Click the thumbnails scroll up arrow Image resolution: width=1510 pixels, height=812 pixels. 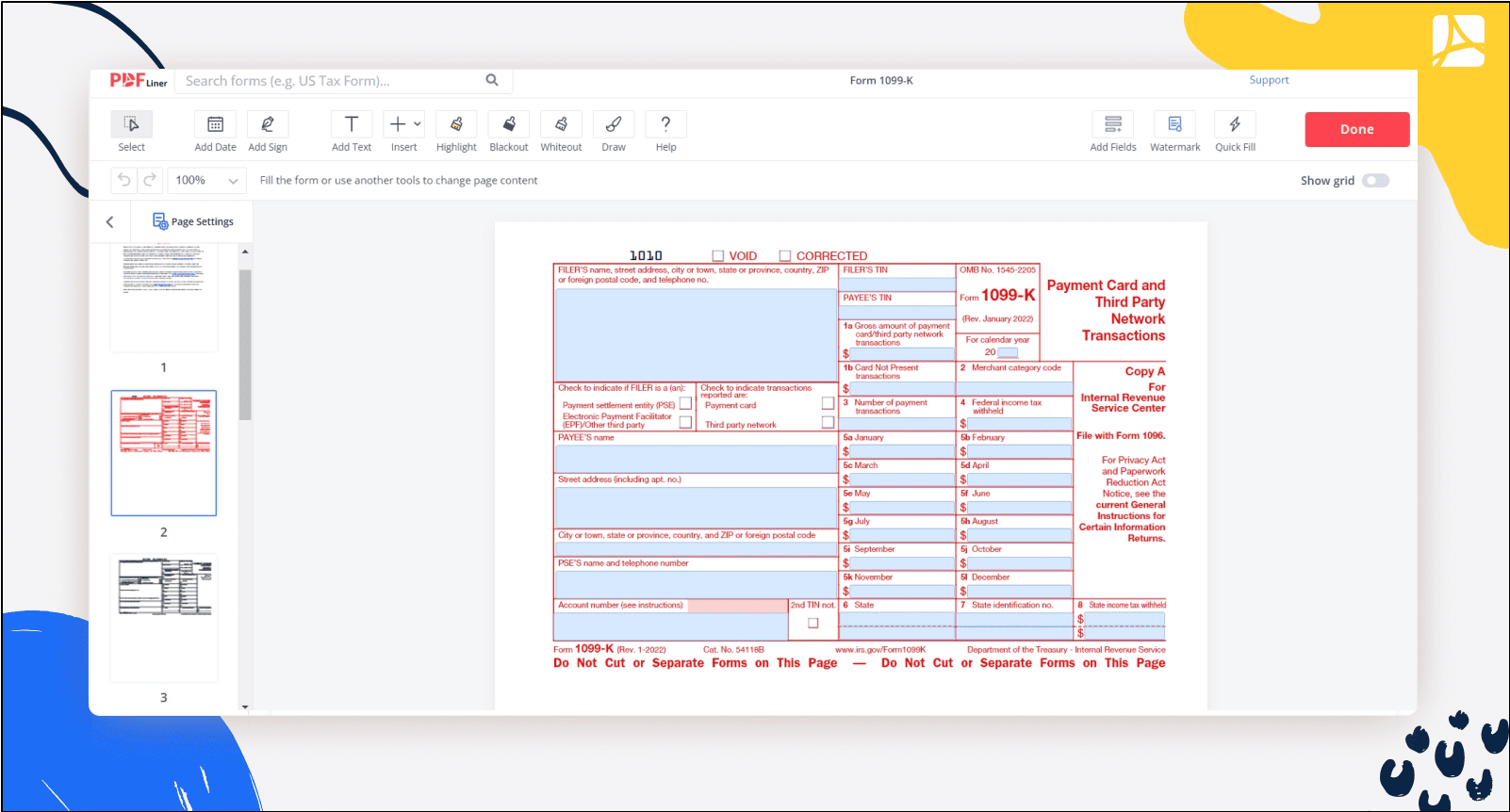(x=245, y=252)
